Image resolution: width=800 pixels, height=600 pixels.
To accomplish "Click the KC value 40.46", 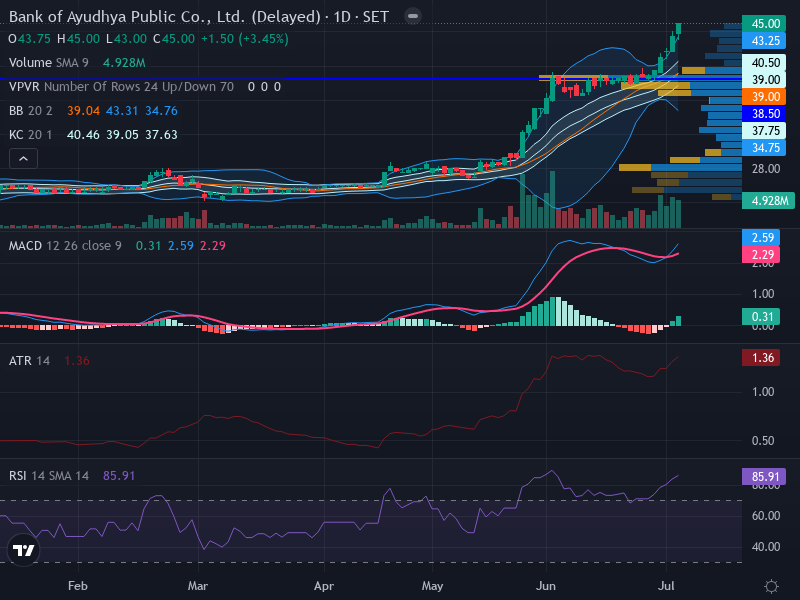I will point(83,135).
